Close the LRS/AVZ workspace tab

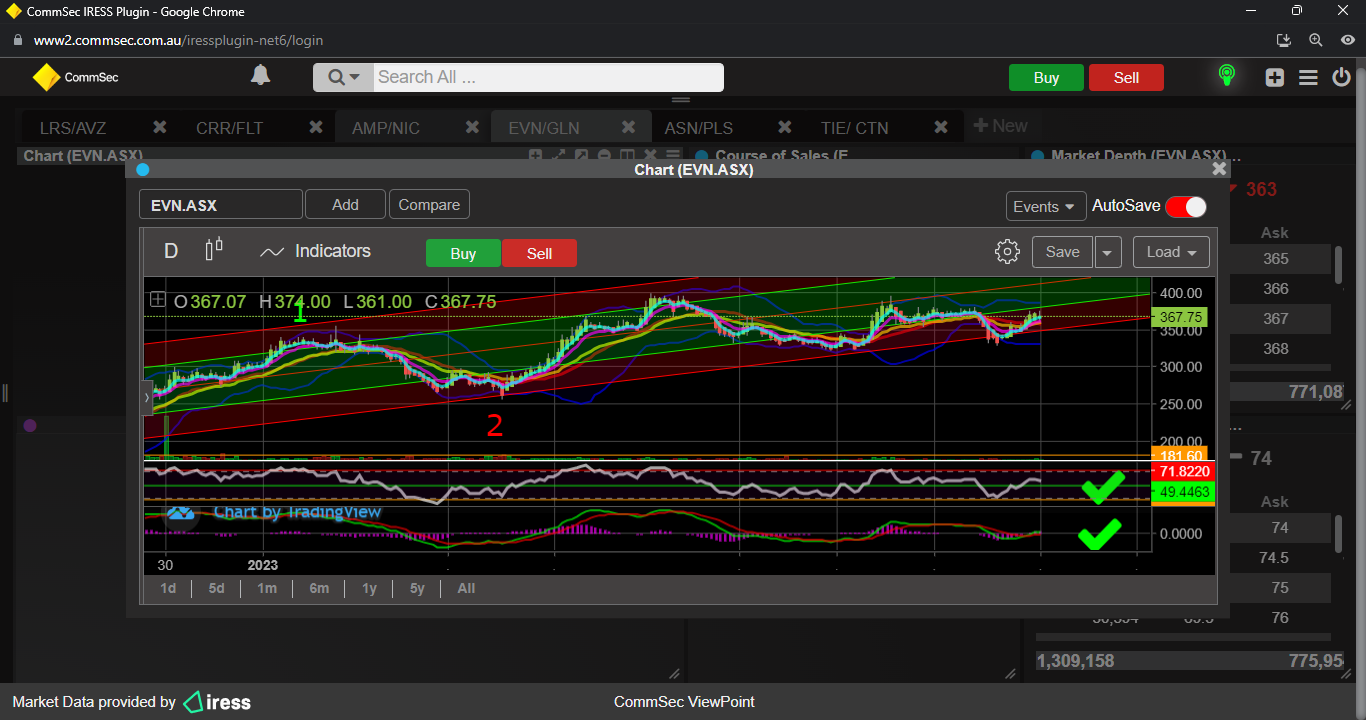pyautogui.click(x=159, y=127)
